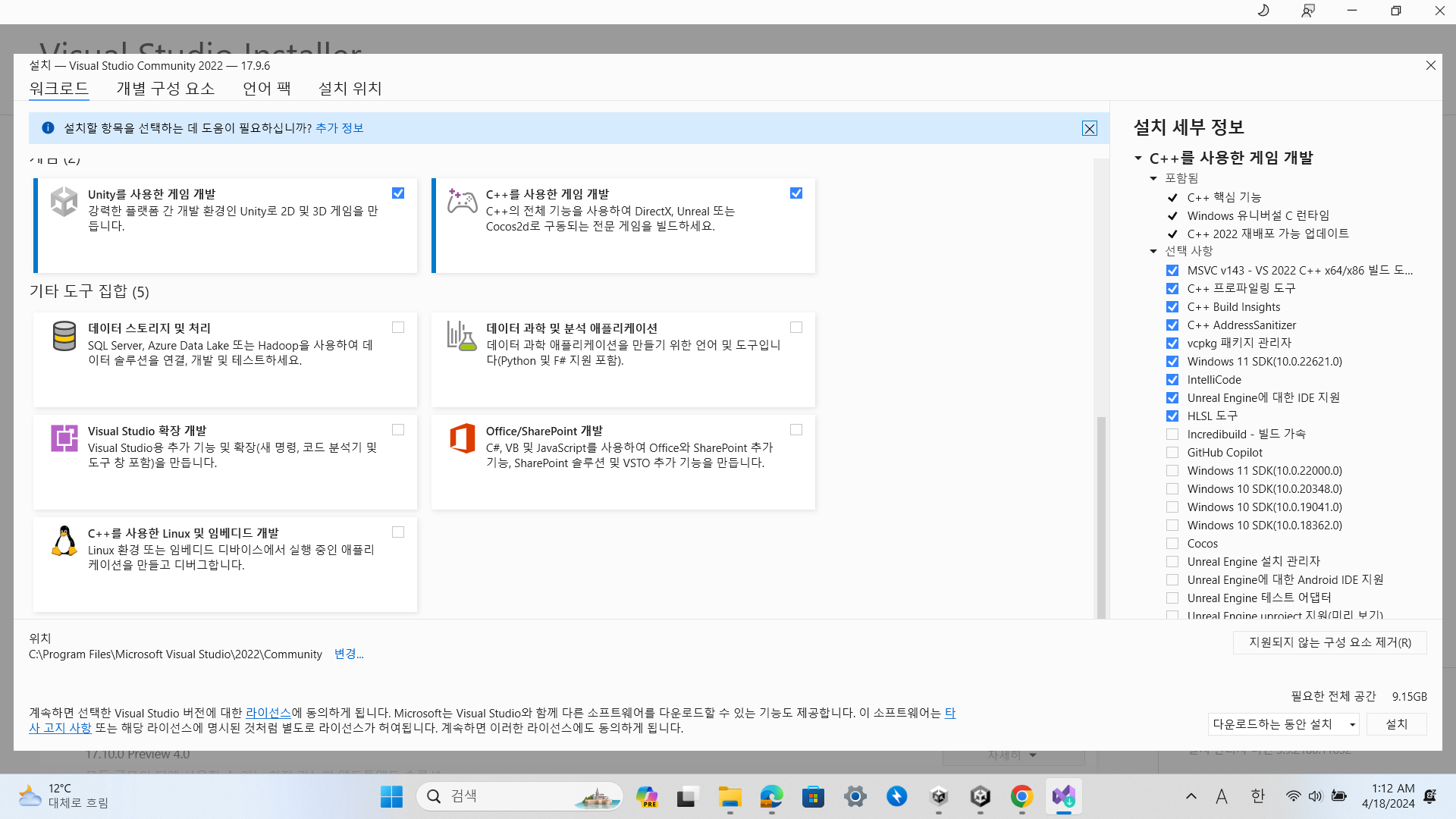1456x819 pixels.
Task: Switch to 설치 위치 tab
Action: (350, 89)
